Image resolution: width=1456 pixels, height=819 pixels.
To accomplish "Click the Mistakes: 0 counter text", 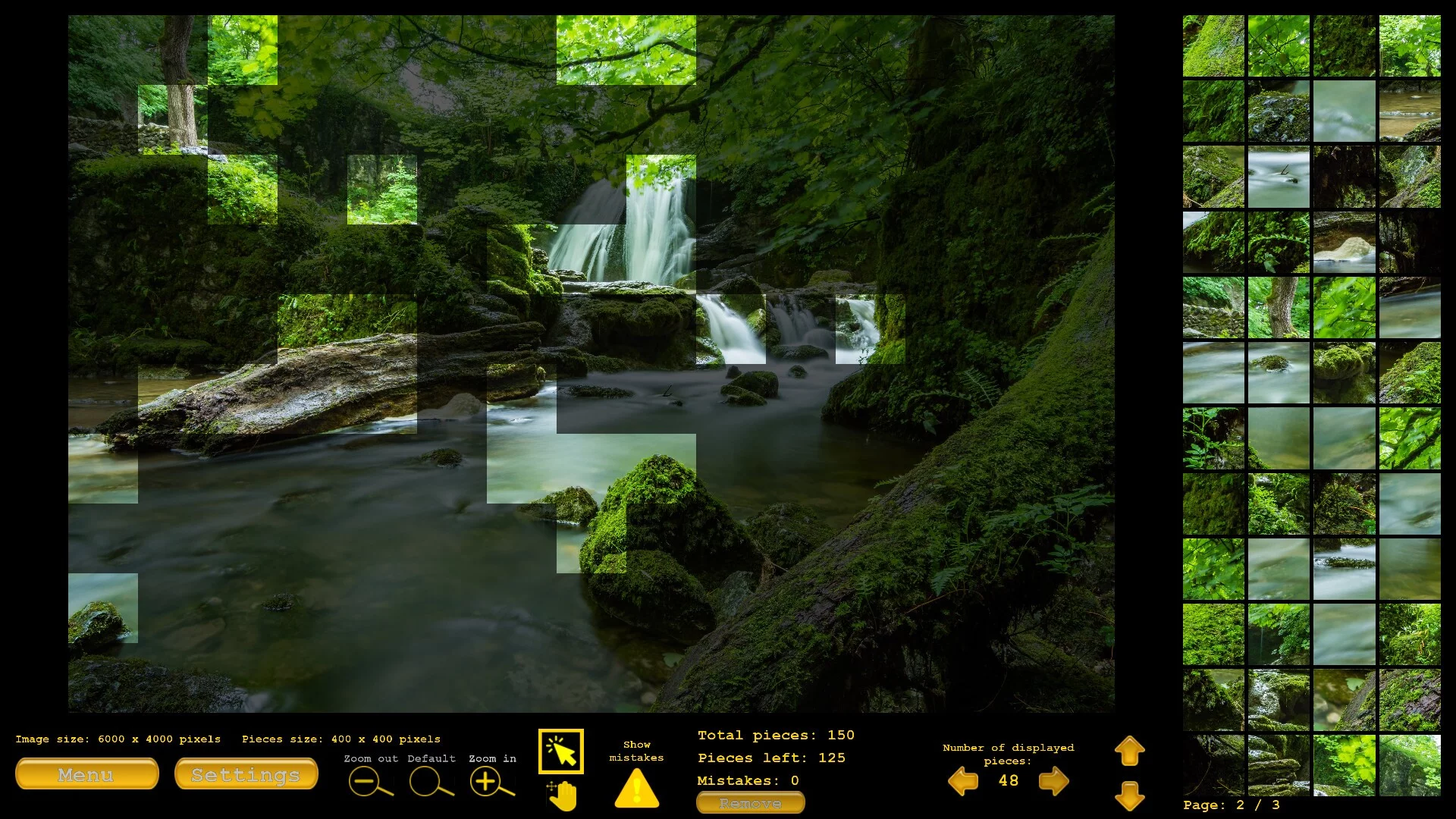I will point(748,780).
